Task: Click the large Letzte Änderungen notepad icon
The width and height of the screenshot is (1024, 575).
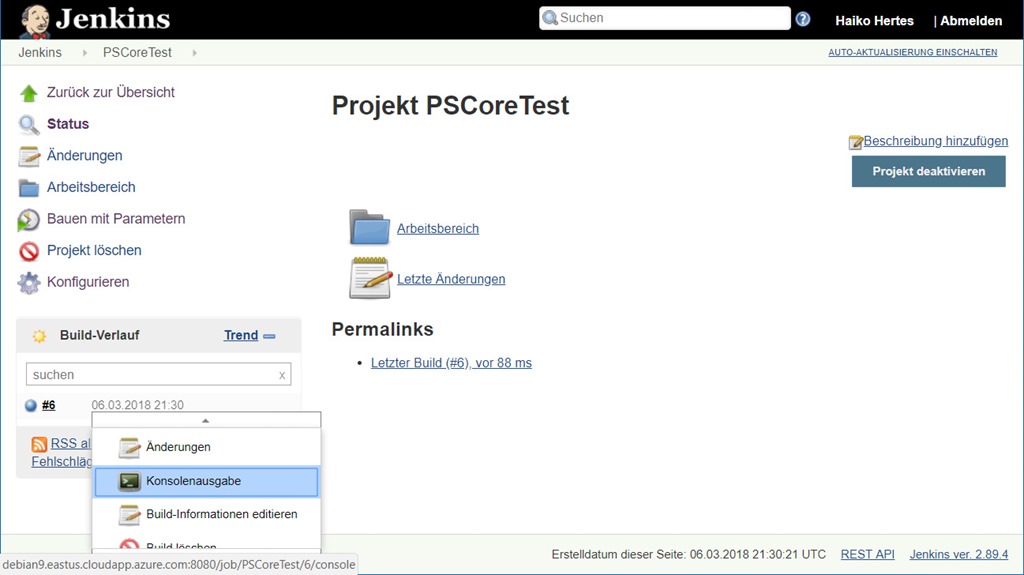Action: coord(370,278)
